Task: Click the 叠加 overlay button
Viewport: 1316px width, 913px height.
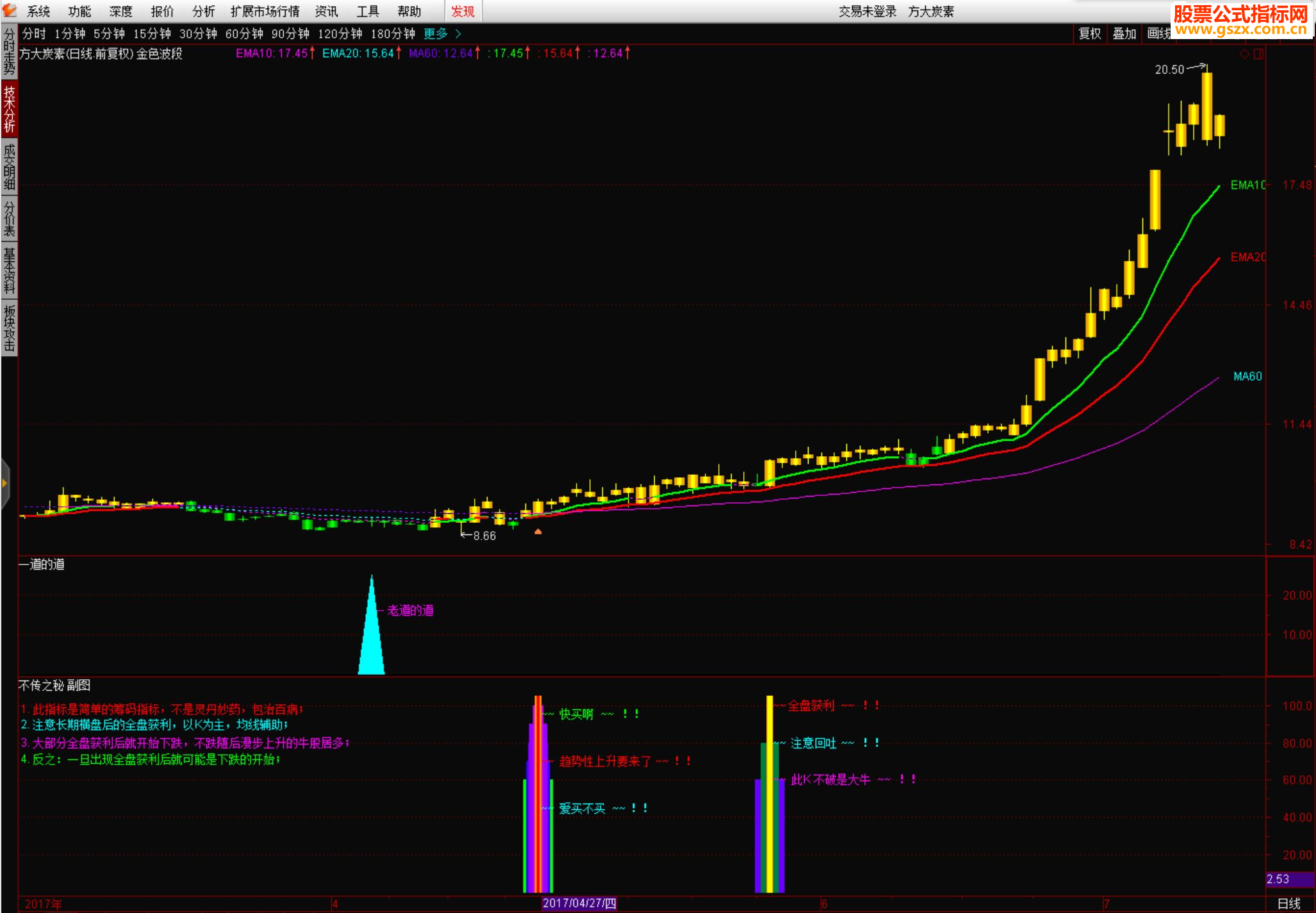Action: (1124, 33)
